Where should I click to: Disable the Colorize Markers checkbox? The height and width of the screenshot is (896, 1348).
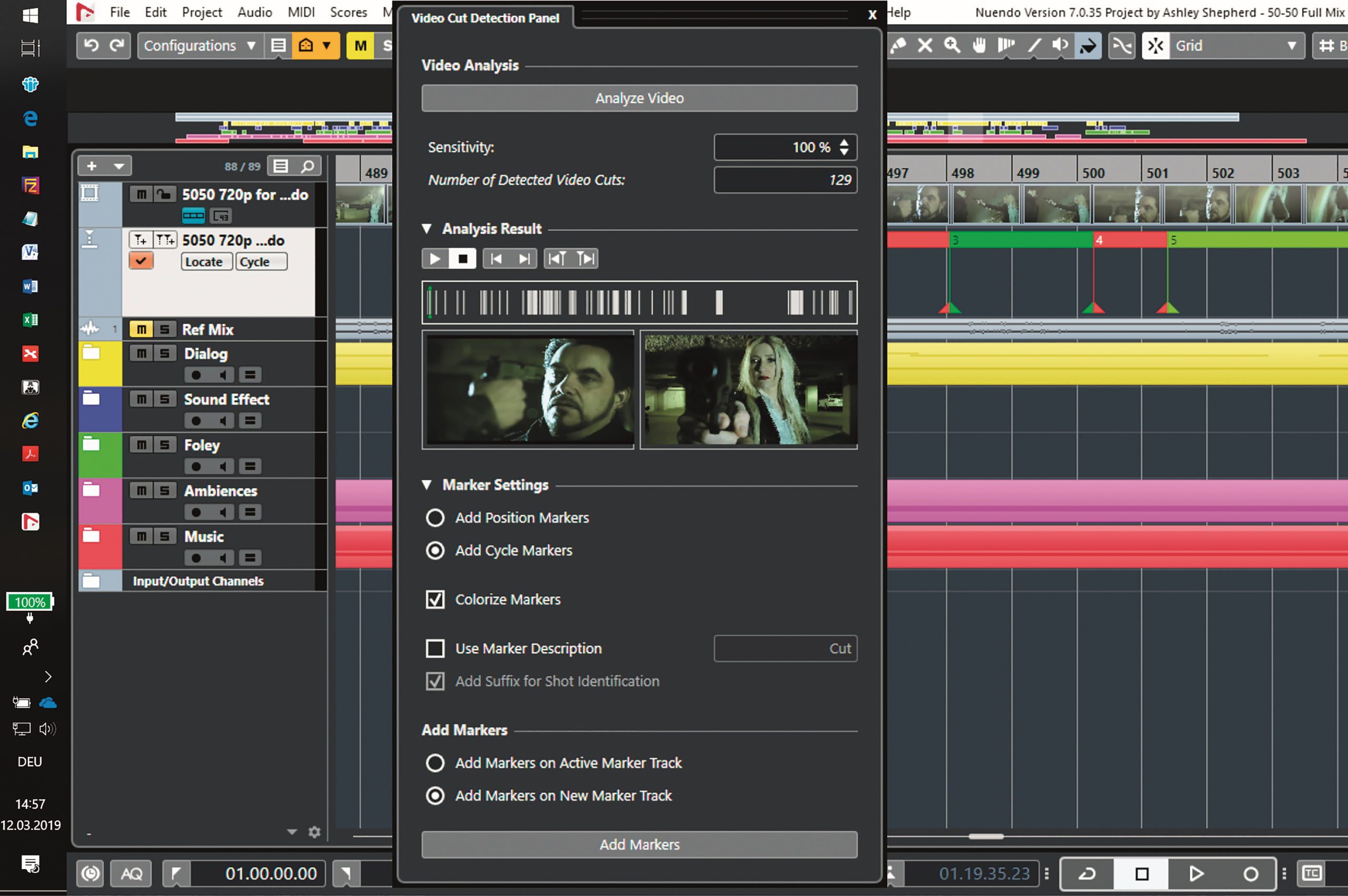[434, 600]
